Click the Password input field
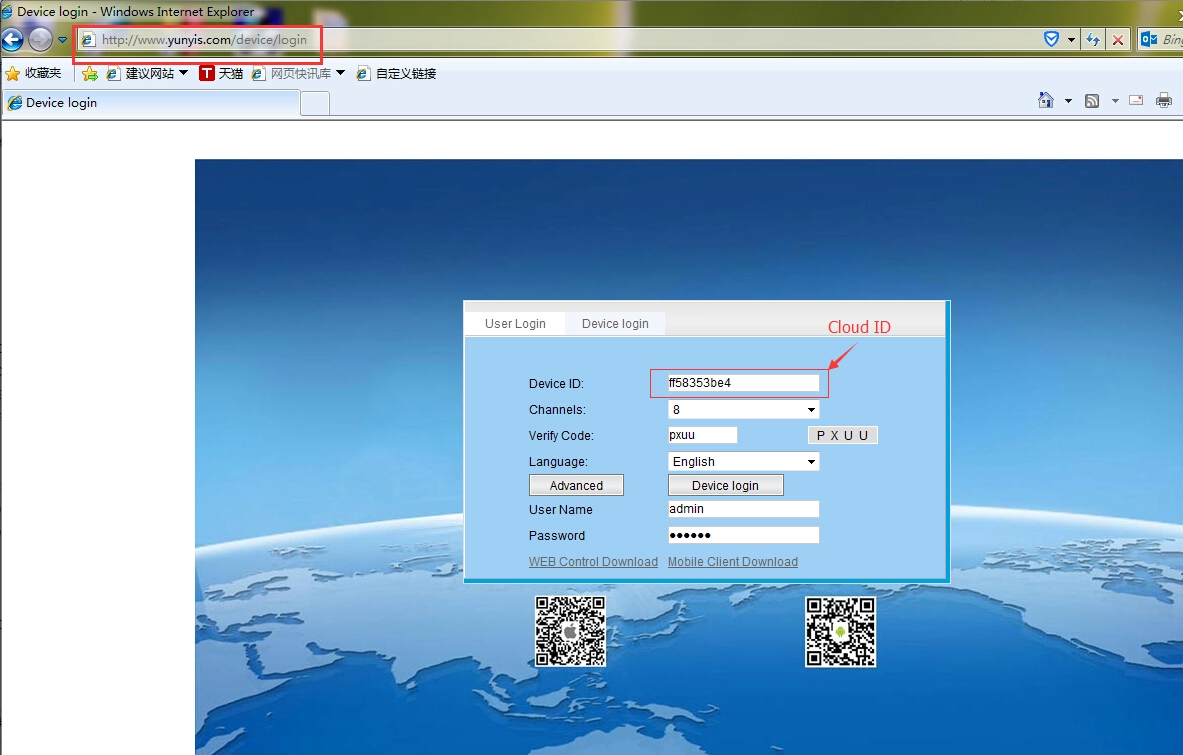The image size is (1183, 755). coord(743,536)
